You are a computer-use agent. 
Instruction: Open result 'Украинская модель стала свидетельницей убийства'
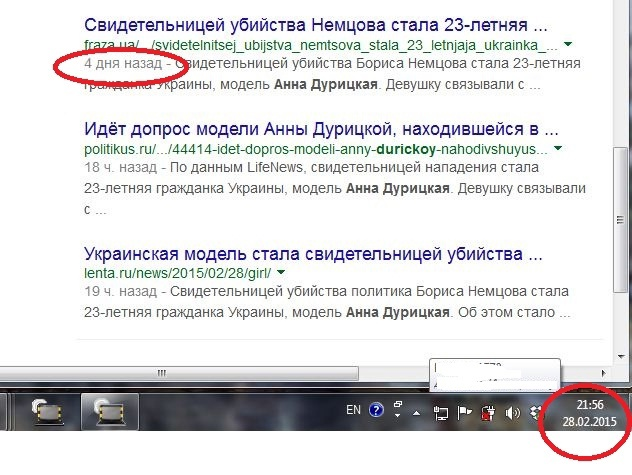point(313,254)
